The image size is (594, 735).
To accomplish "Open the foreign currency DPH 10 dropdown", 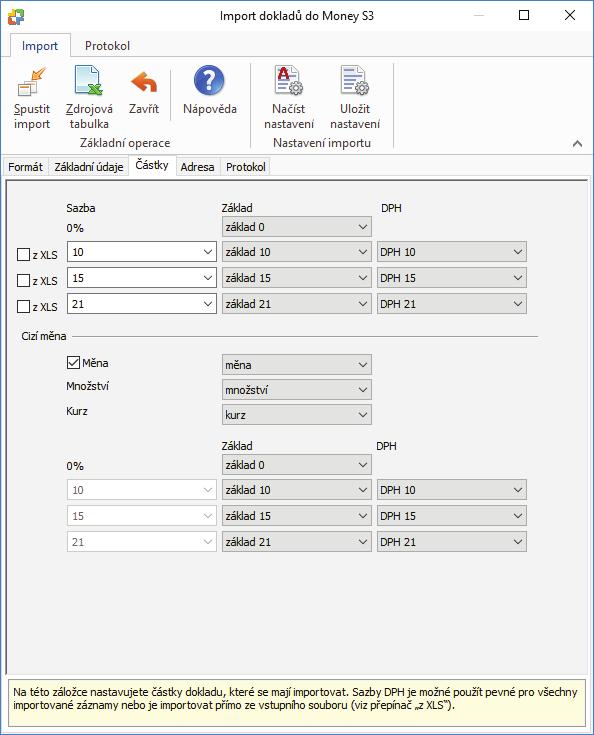I will coord(452,490).
